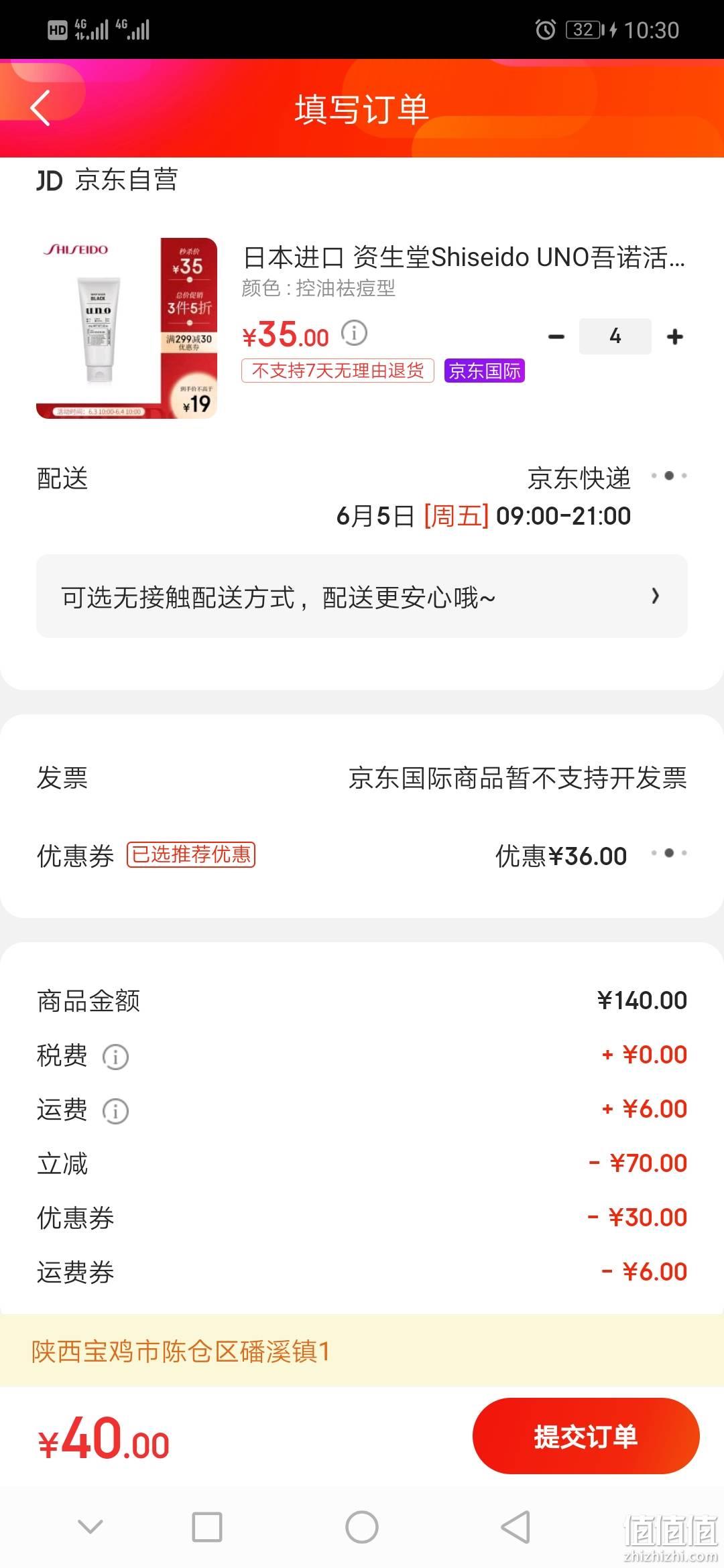
Task: Open the product title 日本进口 资生堂Shiseido
Action: point(464,257)
